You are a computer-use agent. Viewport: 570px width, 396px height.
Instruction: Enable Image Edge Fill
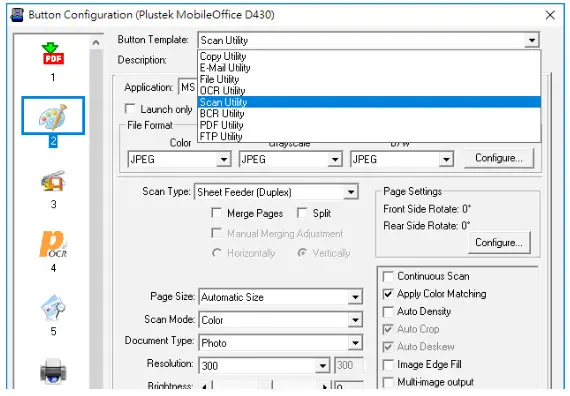[x=388, y=364]
